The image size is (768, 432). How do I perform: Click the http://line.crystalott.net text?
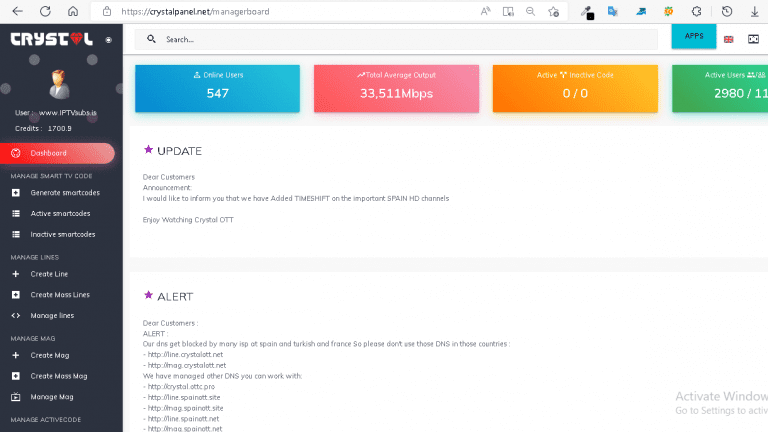[185, 355]
